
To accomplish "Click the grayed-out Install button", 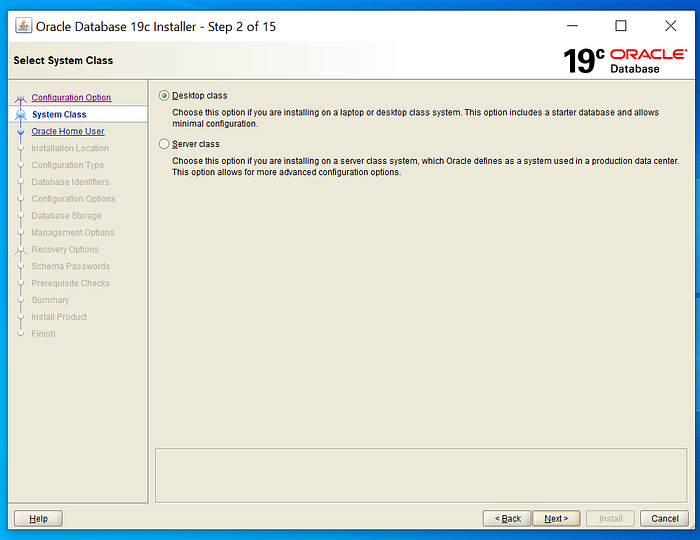I will tap(610, 519).
